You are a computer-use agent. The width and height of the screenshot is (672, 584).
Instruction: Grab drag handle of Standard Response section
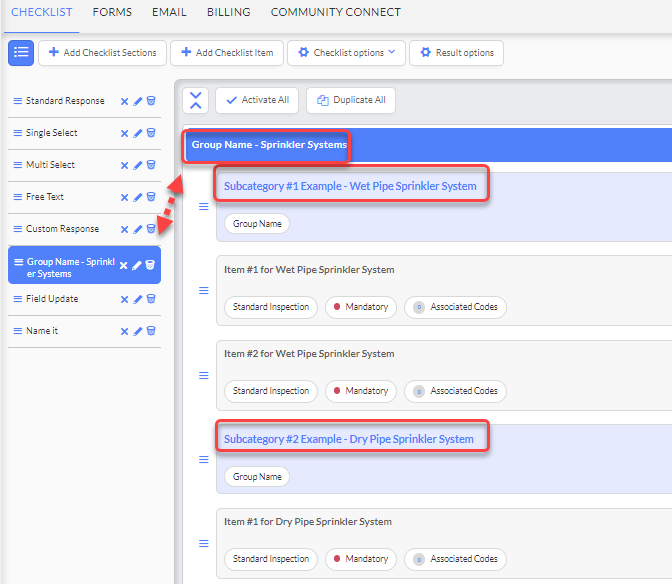click(18, 101)
